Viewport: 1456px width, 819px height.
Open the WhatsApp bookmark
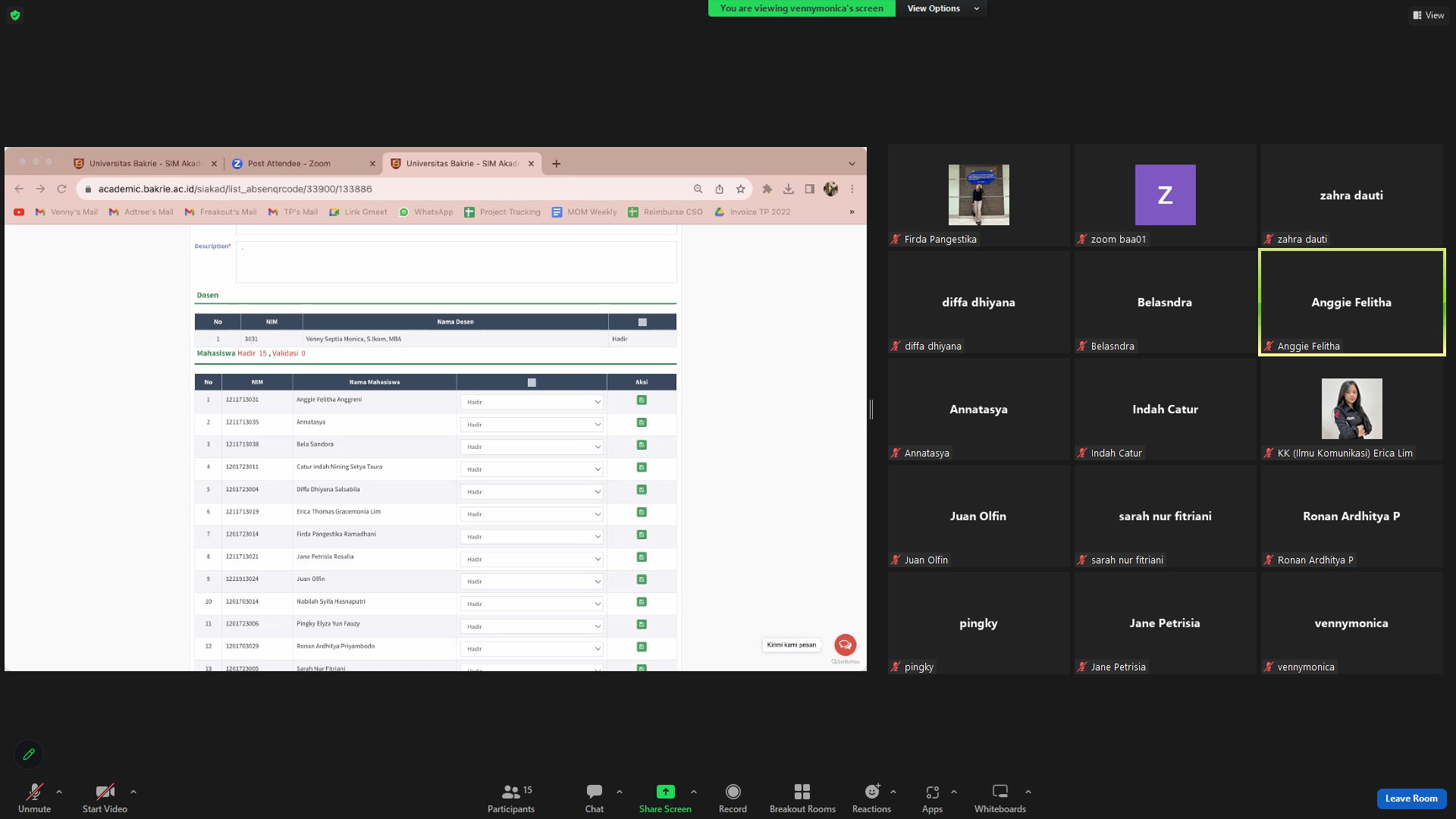coord(426,212)
